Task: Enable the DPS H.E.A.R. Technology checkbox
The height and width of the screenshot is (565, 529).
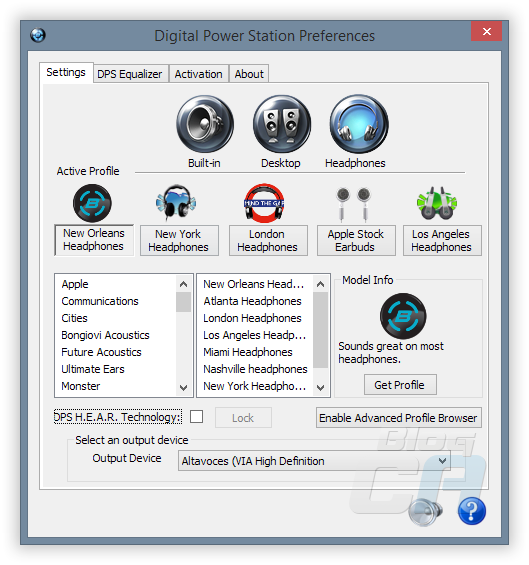Action: (196, 417)
